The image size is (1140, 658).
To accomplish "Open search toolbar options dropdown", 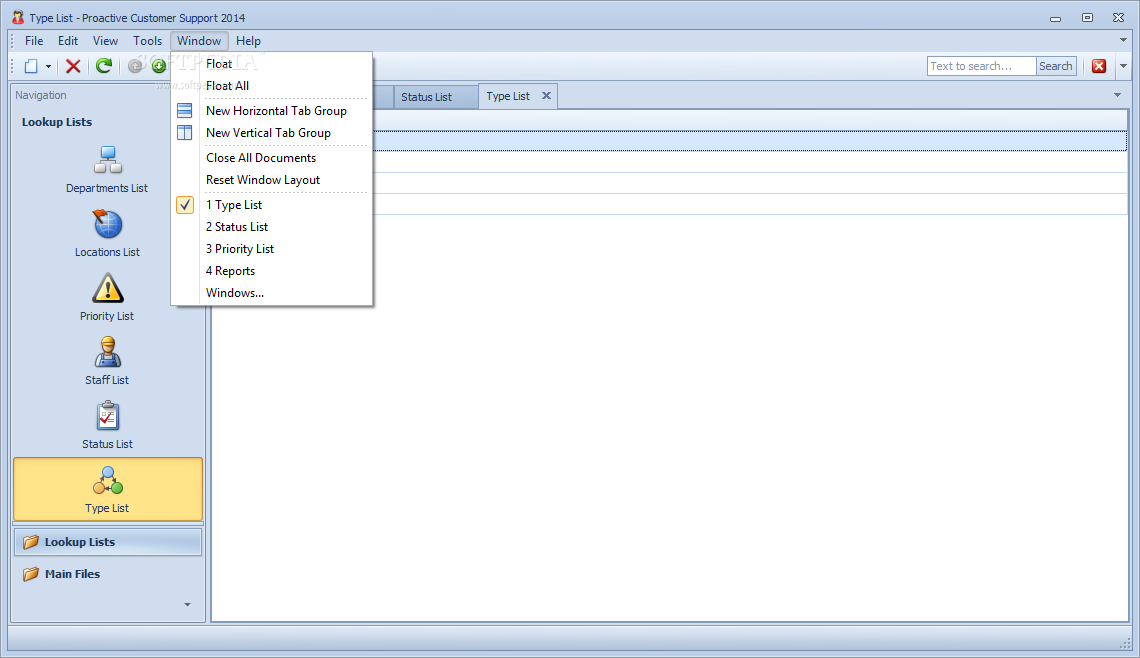I will tap(1123, 66).
